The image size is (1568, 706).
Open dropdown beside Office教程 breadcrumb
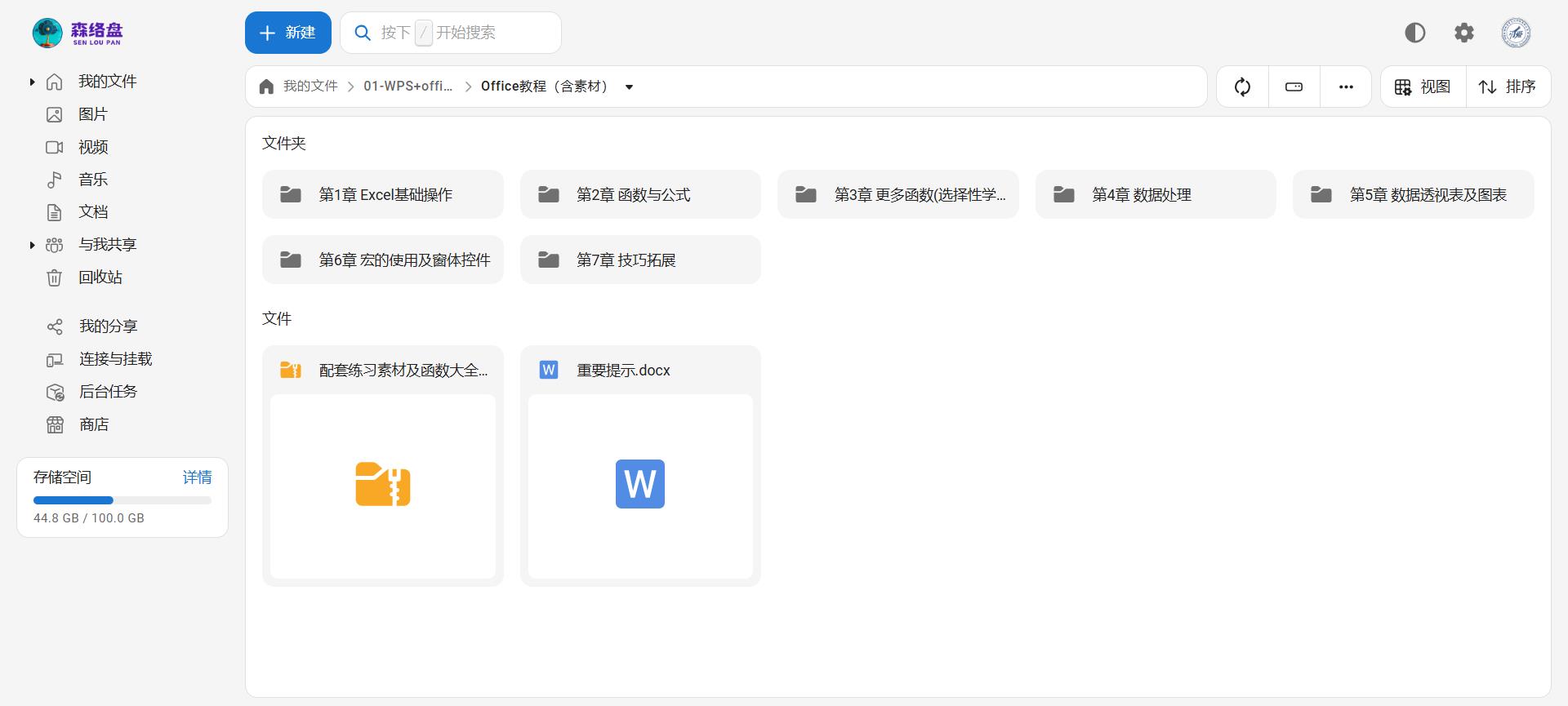pos(629,87)
